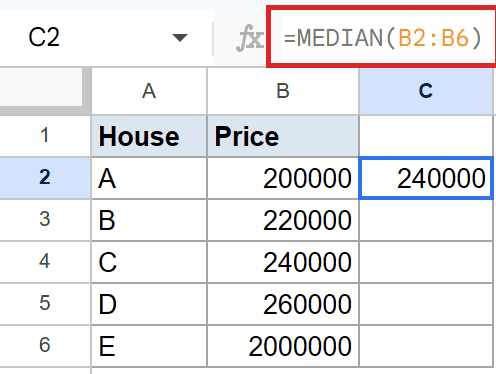Click the Price header cell
The image size is (496, 374).
tap(283, 136)
